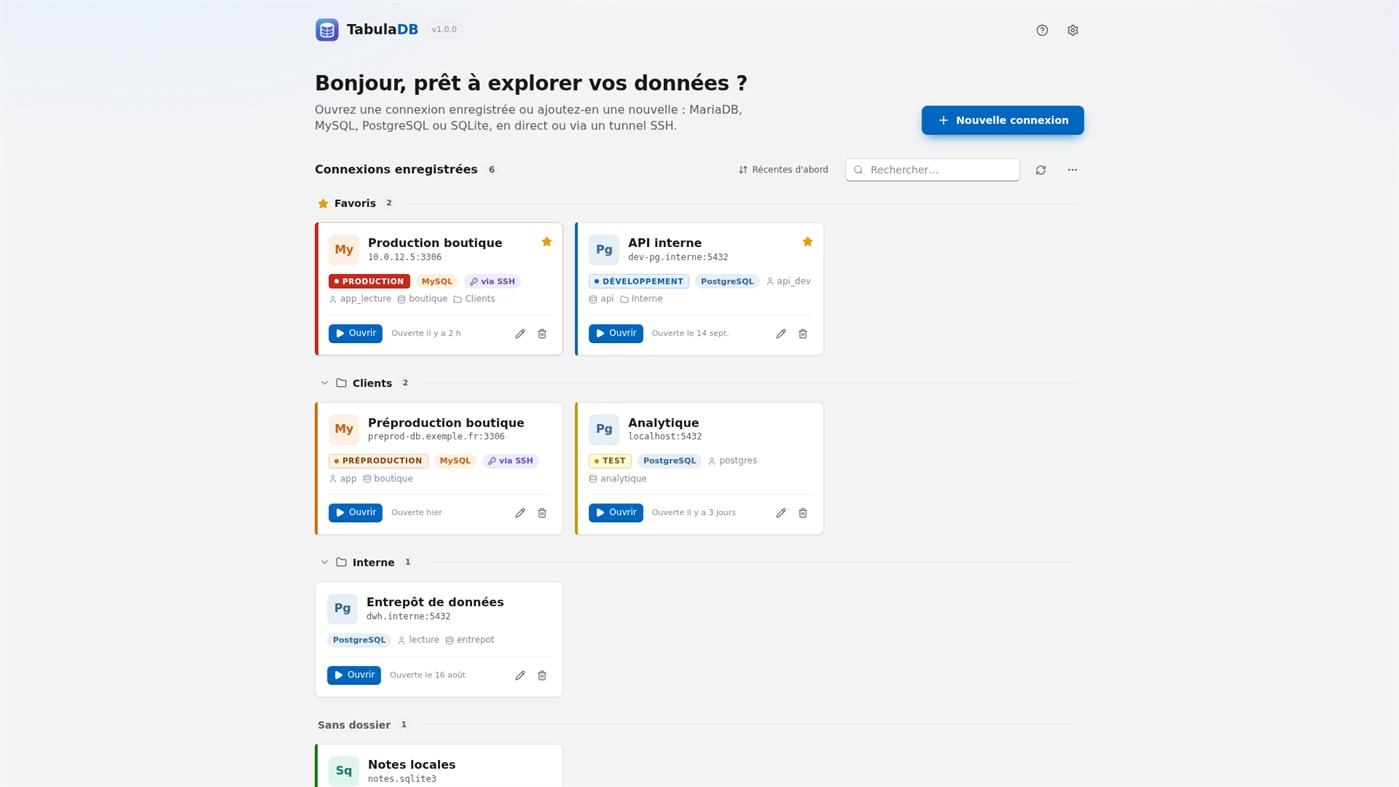Delete the Préproduction boutique connection
Viewport: 1399px width, 787px height.
(x=542, y=513)
